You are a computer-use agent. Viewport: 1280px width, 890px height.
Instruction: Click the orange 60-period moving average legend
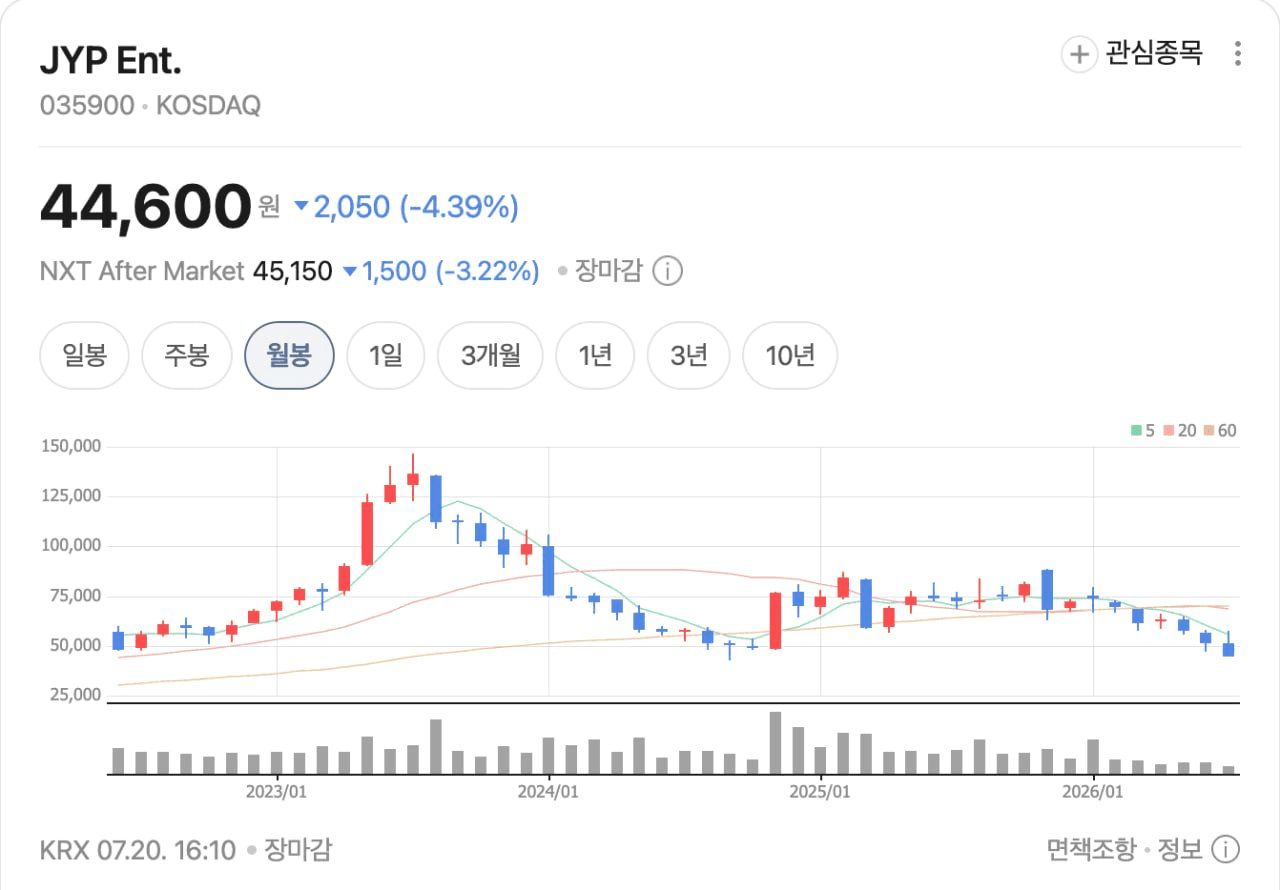click(1220, 431)
